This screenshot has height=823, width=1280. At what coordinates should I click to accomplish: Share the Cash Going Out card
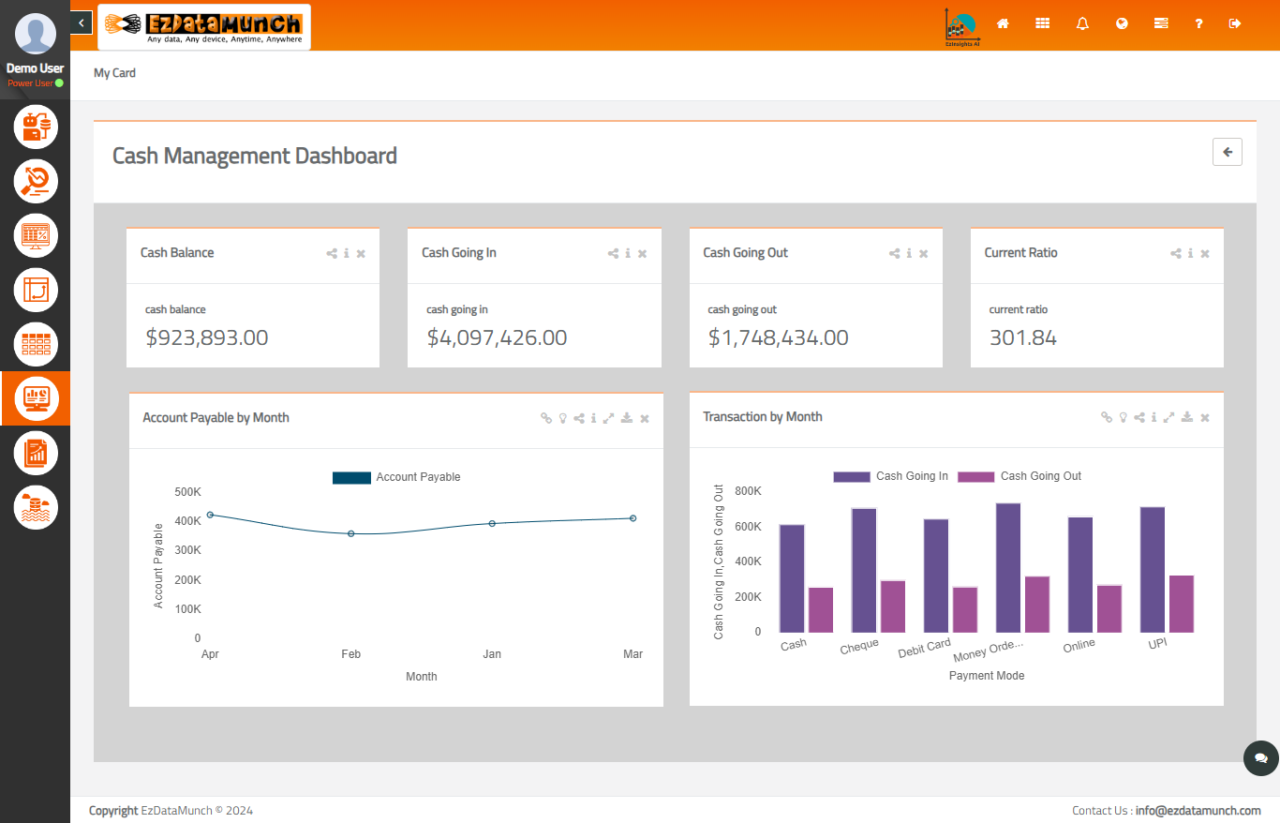click(895, 254)
